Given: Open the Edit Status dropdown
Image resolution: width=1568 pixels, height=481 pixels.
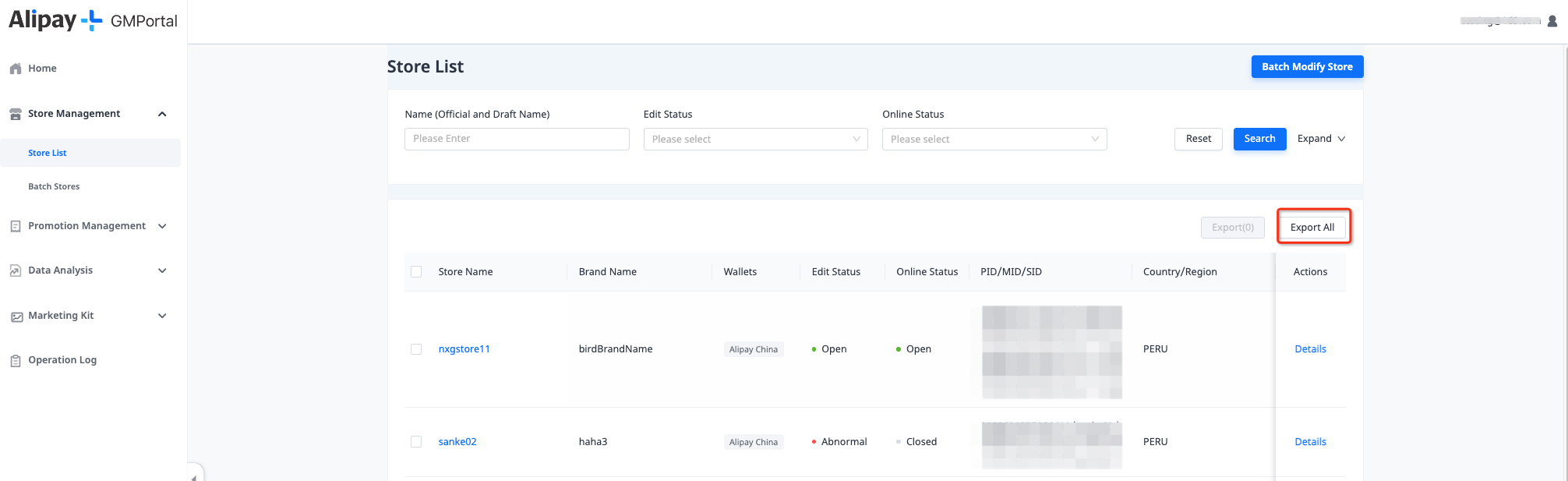Looking at the screenshot, I should [x=755, y=140].
